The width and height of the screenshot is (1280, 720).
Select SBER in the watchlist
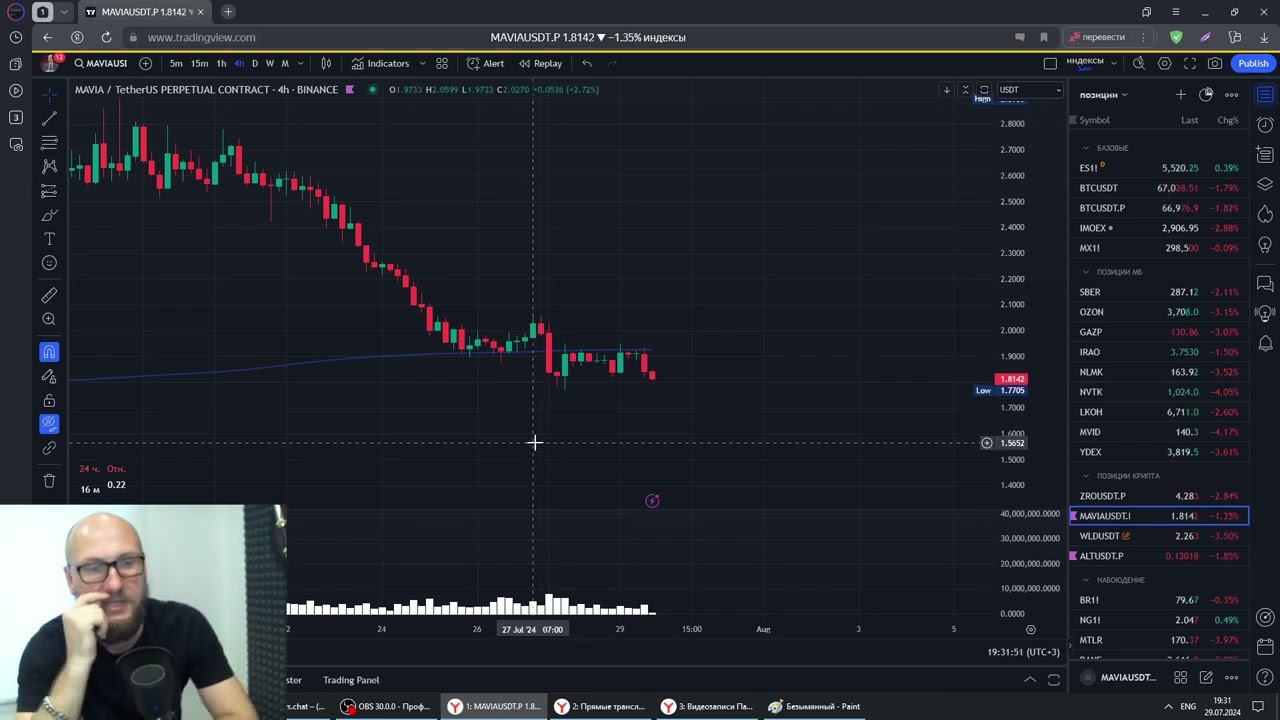(1159, 292)
